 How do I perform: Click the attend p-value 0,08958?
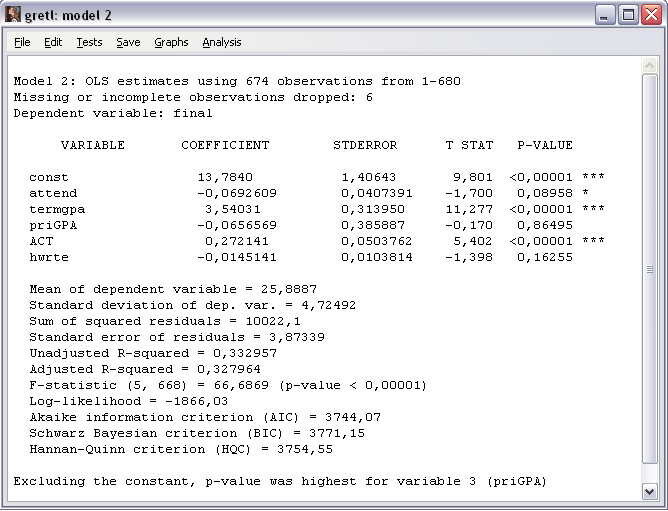tap(545, 193)
